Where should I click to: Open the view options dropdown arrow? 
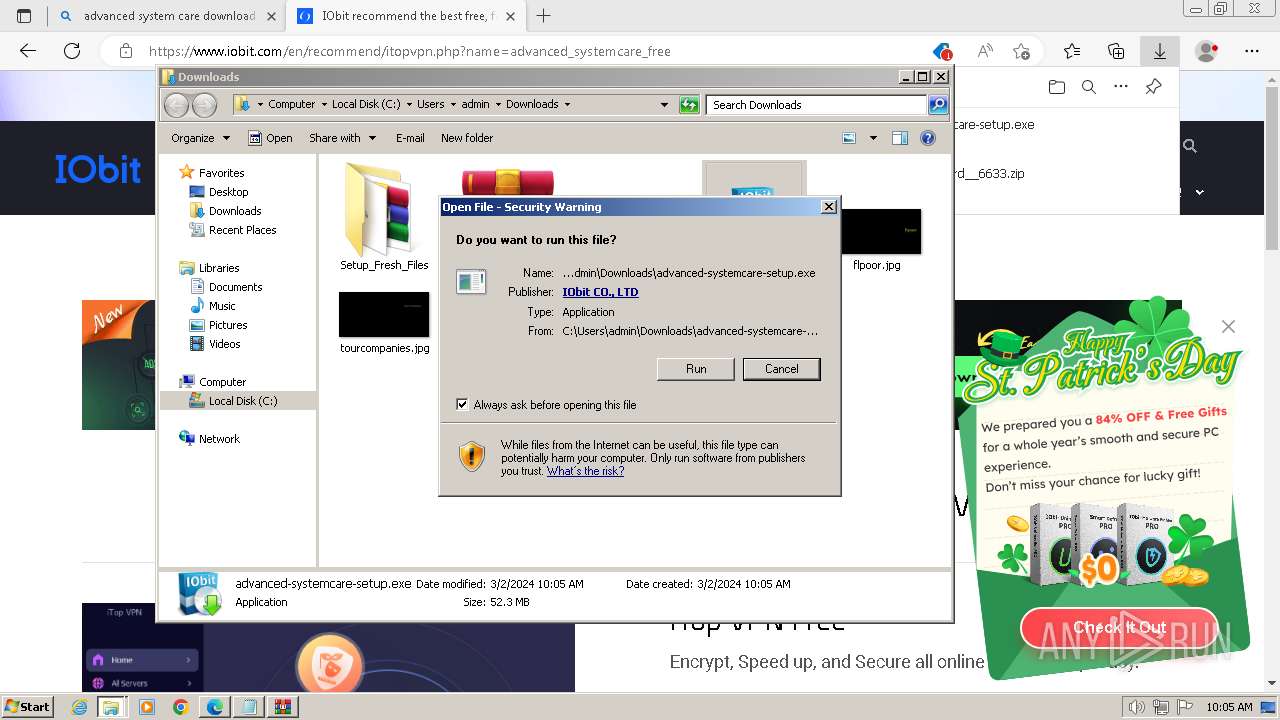pyautogui.click(x=873, y=138)
